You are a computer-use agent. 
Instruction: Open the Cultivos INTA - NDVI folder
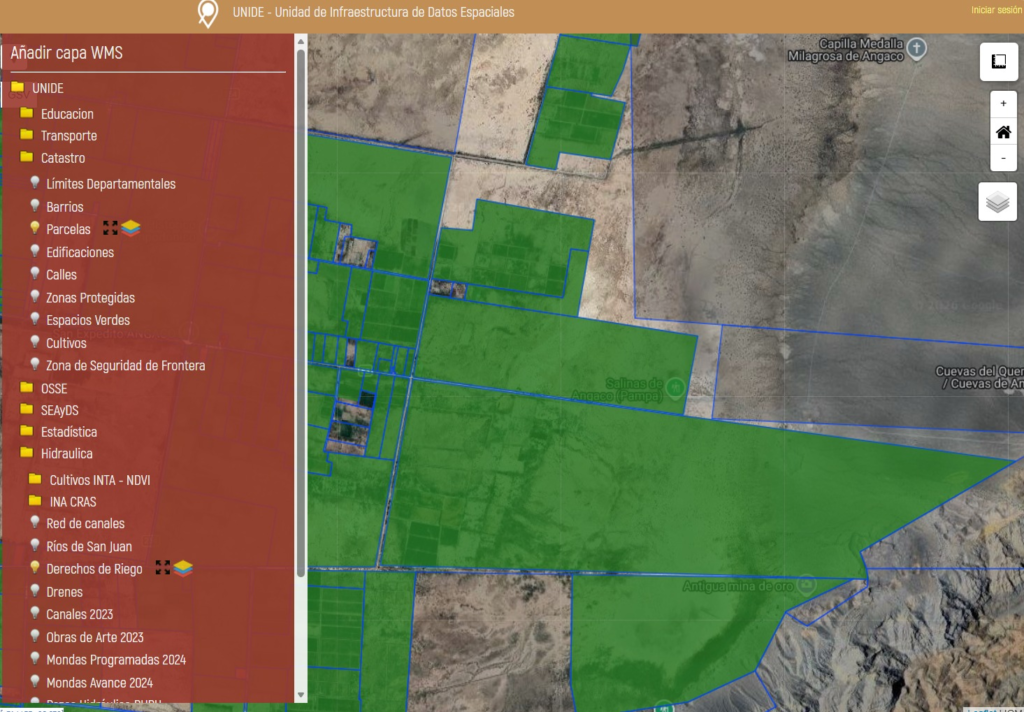(x=35, y=479)
